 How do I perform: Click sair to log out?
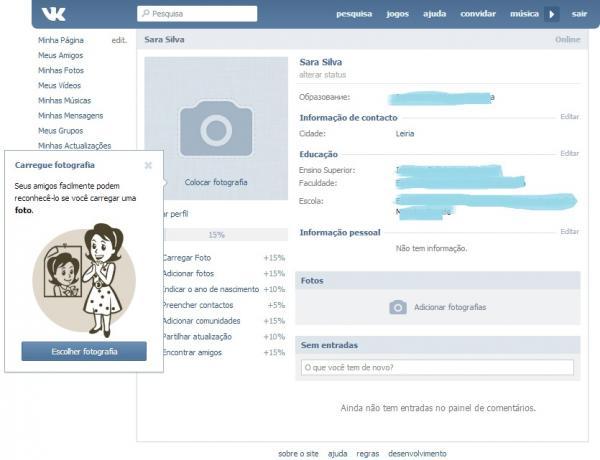[579, 14]
